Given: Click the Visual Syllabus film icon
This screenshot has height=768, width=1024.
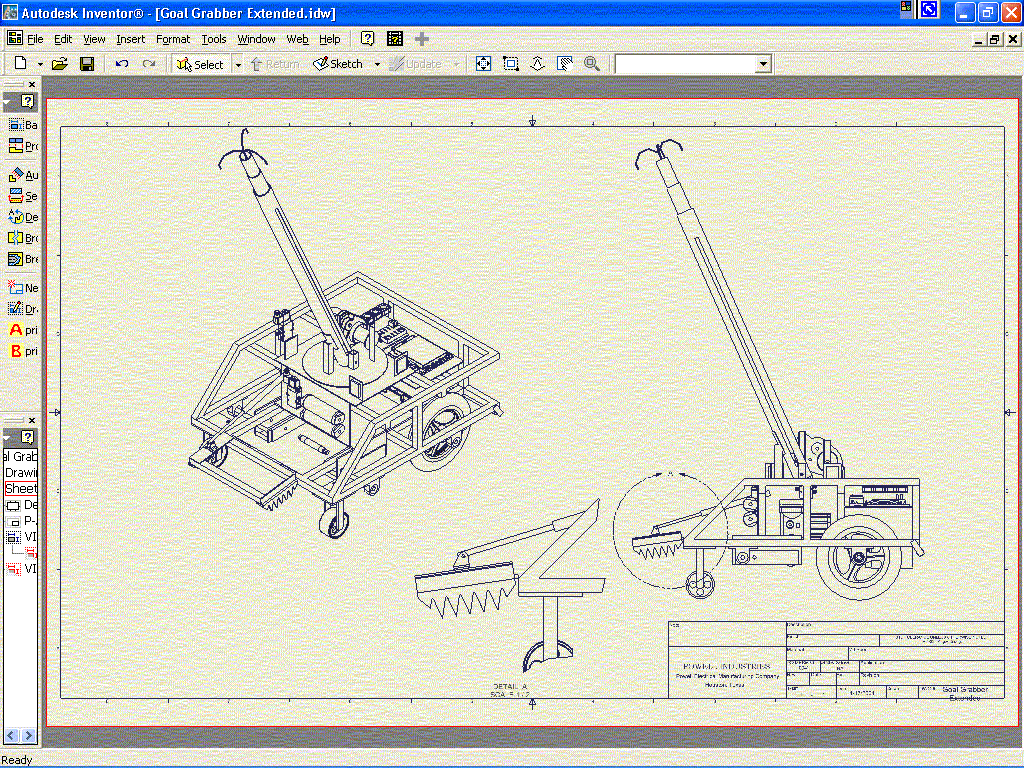Looking at the screenshot, I should (x=394, y=39).
